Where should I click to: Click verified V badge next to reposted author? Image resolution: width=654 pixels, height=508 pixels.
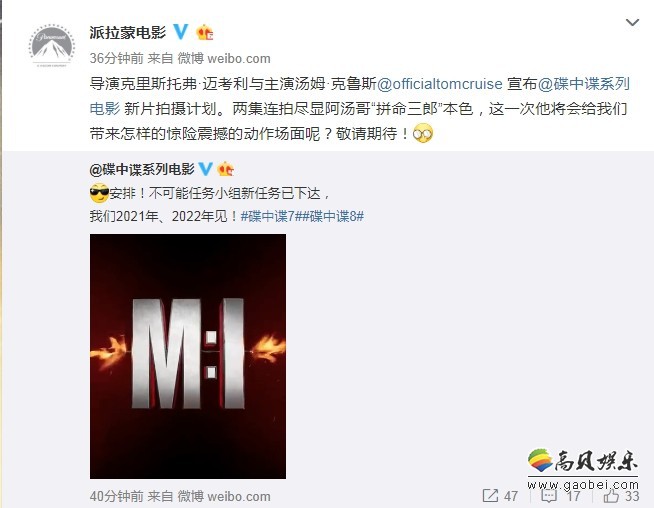click(205, 168)
